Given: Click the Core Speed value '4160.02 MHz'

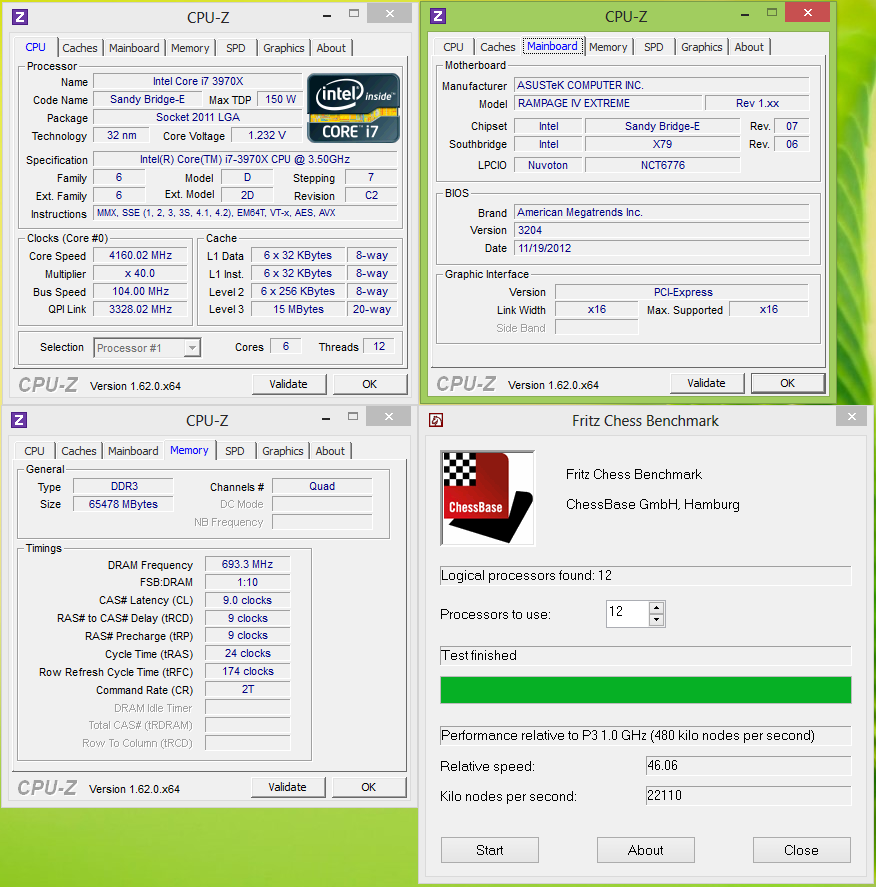Looking at the screenshot, I should pos(140,255).
